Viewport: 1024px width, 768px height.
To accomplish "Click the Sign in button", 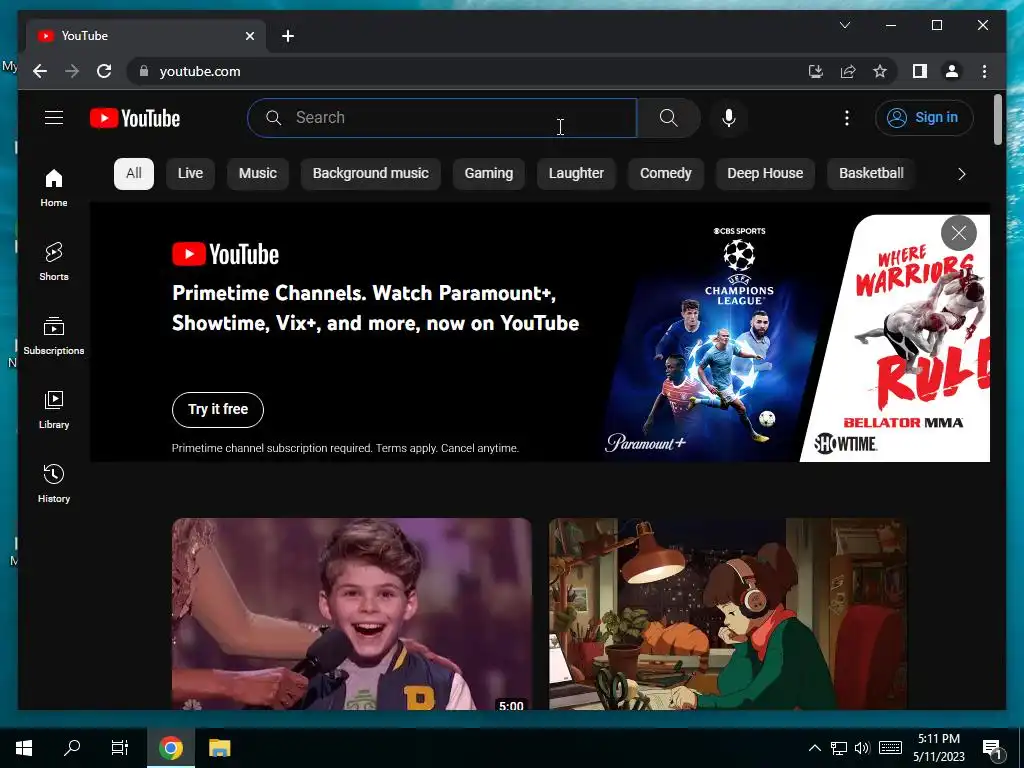I will [923, 118].
